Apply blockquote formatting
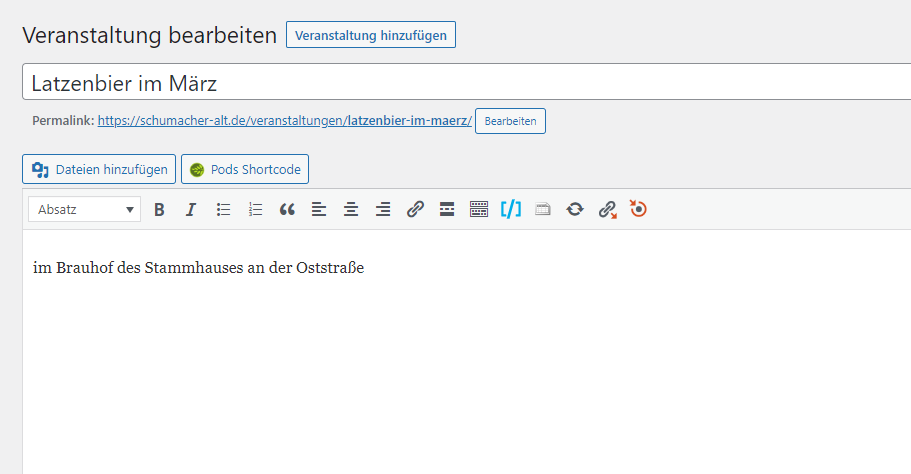 [x=287, y=210]
